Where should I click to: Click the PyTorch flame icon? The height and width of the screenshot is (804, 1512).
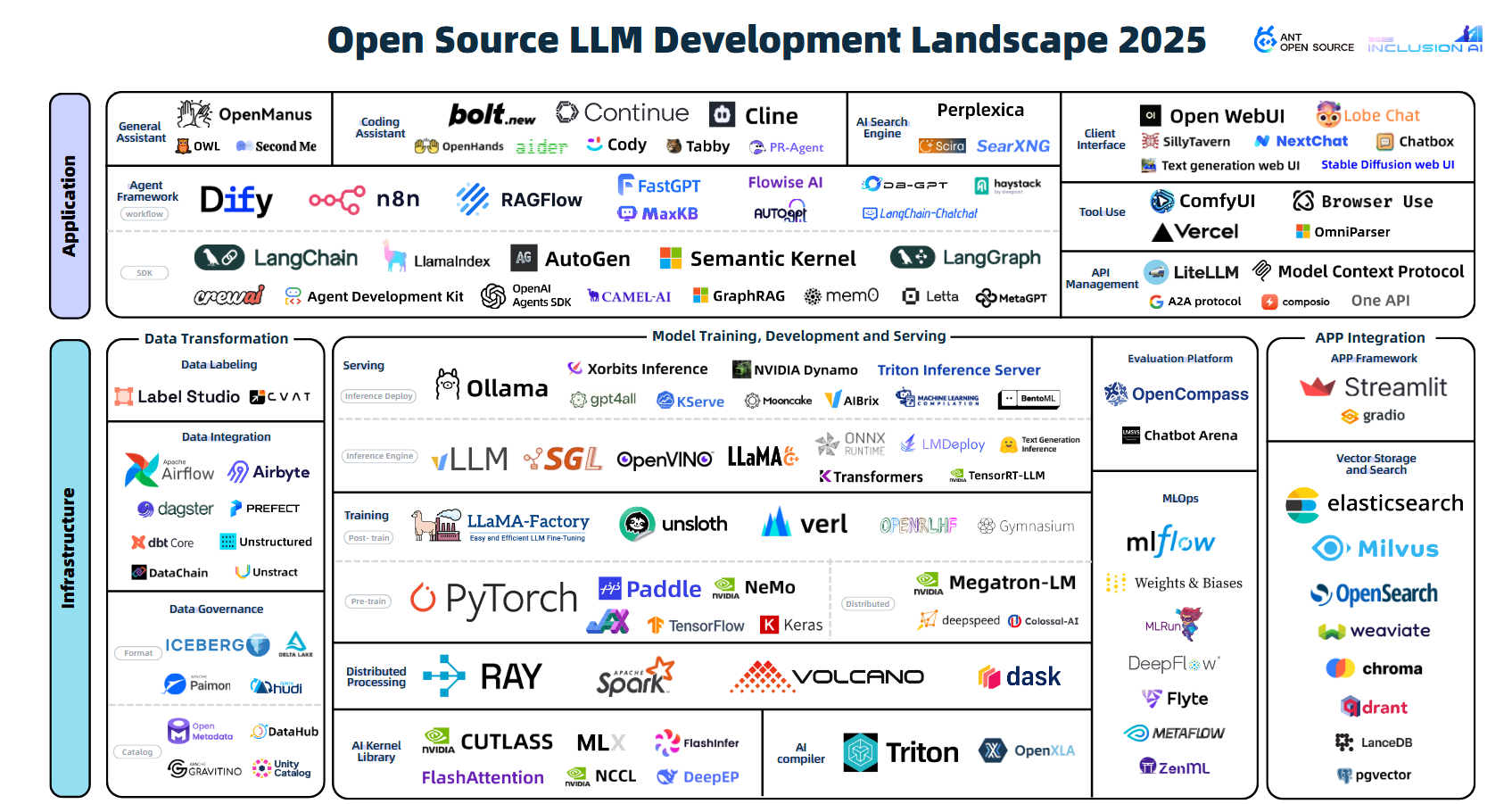(x=423, y=597)
